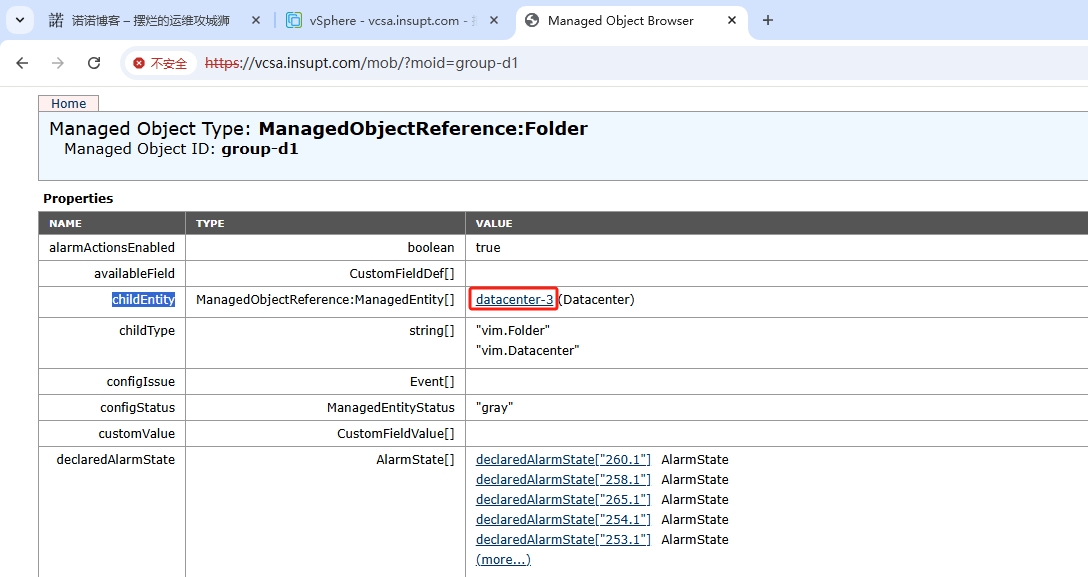This screenshot has height=577, width=1088.
Task: Expand the tab search dropdown arrow
Action: [x=19, y=20]
